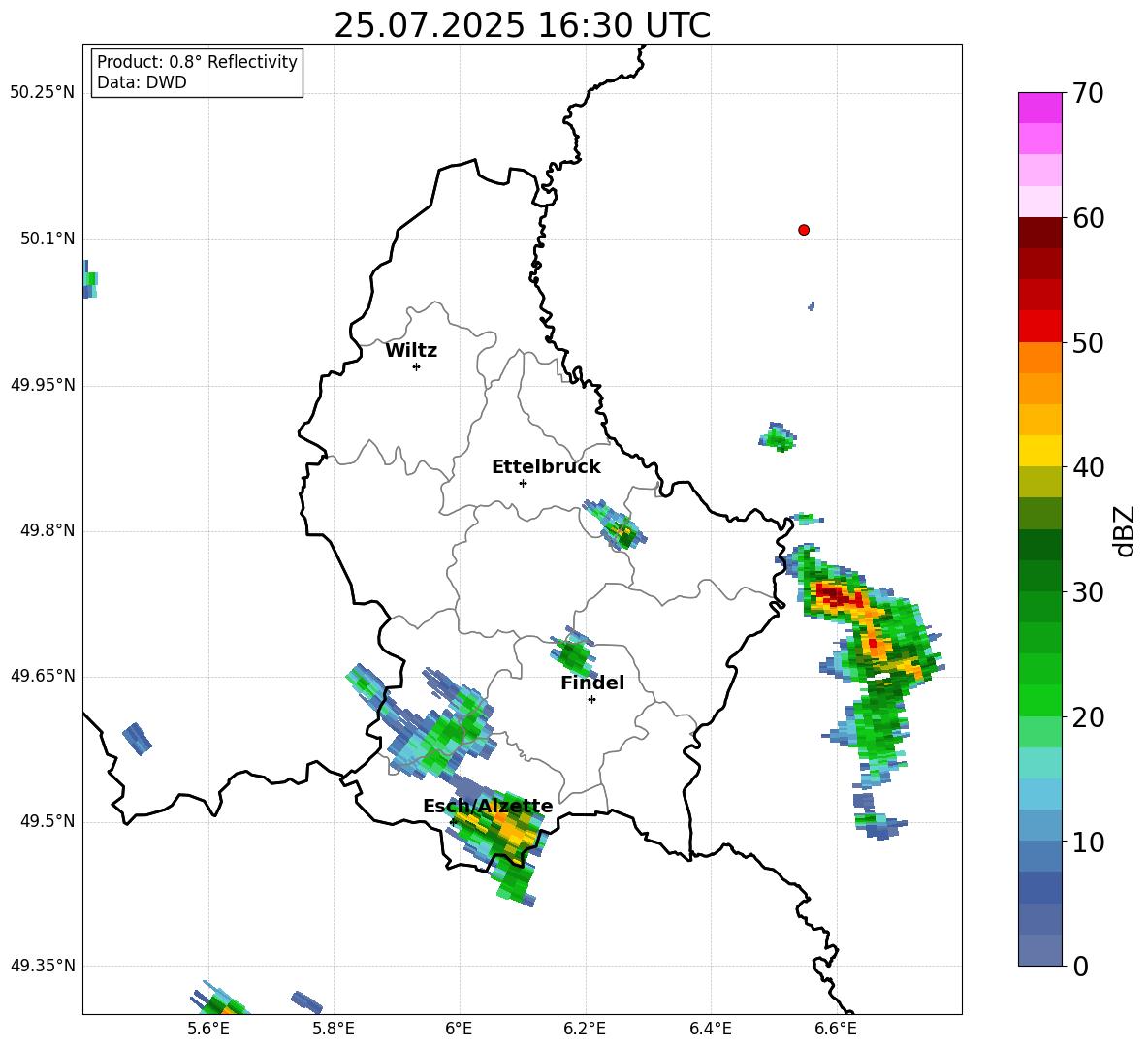Click the Findel city label
This screenshot has height=1048, width=1148.
tap(592, 683)
